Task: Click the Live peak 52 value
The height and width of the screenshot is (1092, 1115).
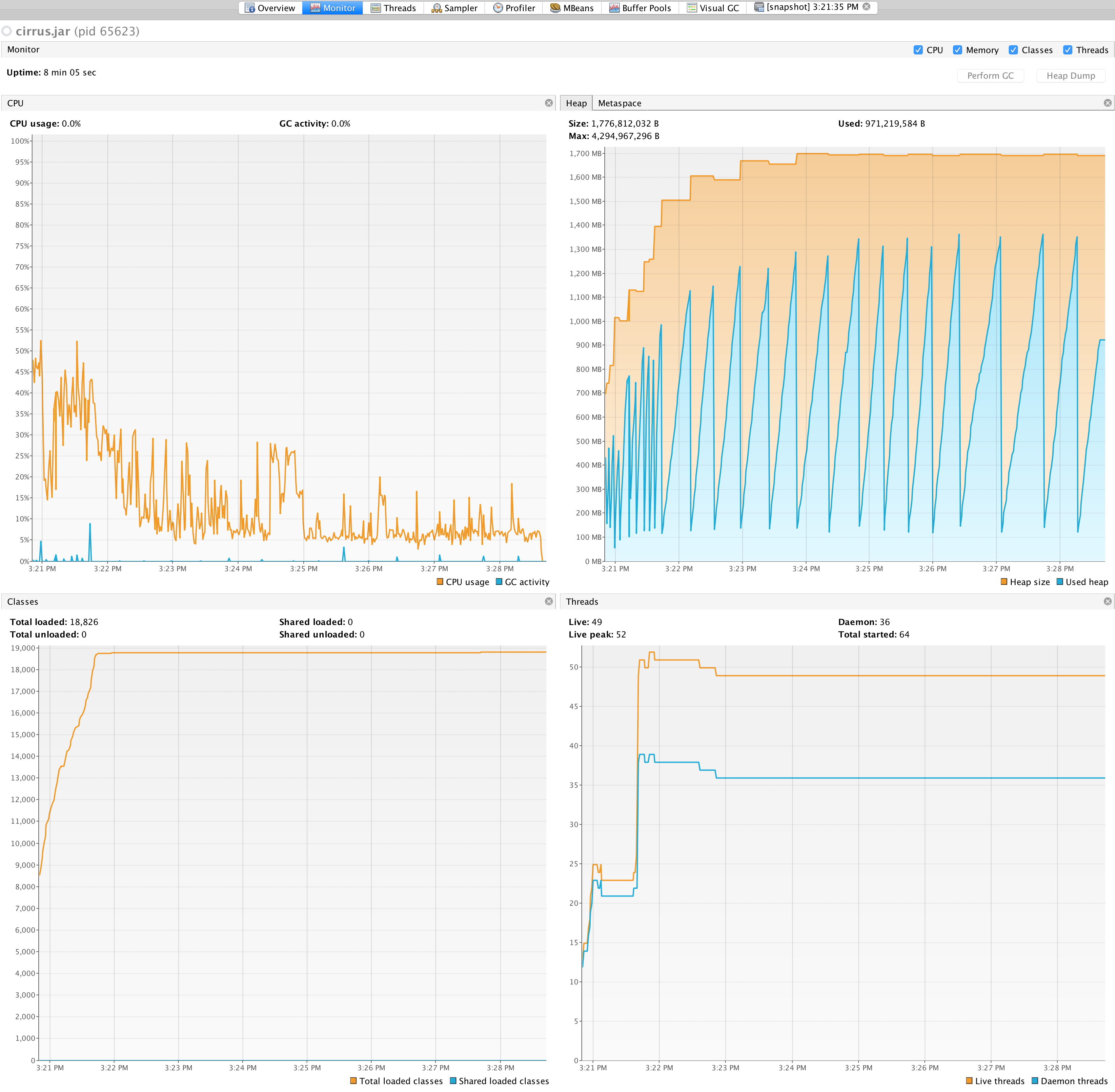Action: pyautogui.click(x=620, y=634)
